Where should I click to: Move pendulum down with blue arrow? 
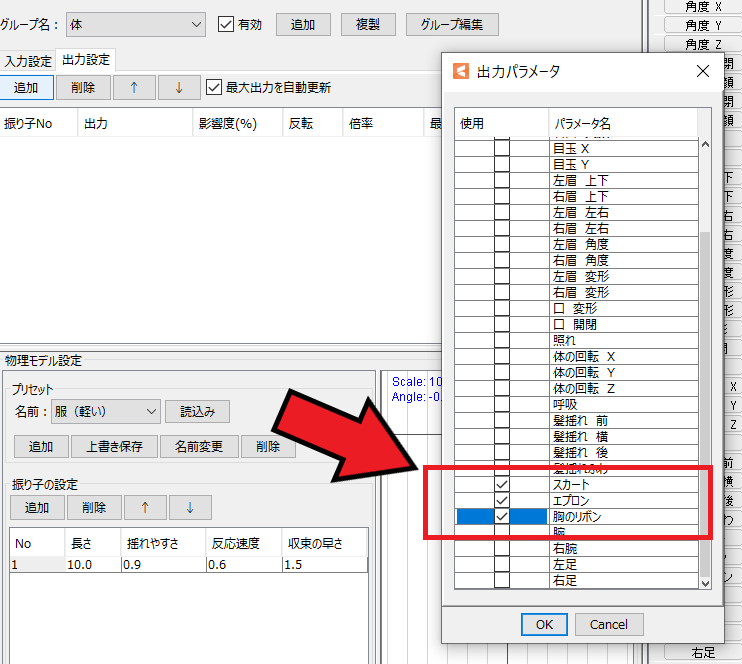pyautogui.click(x=189, y=507)
